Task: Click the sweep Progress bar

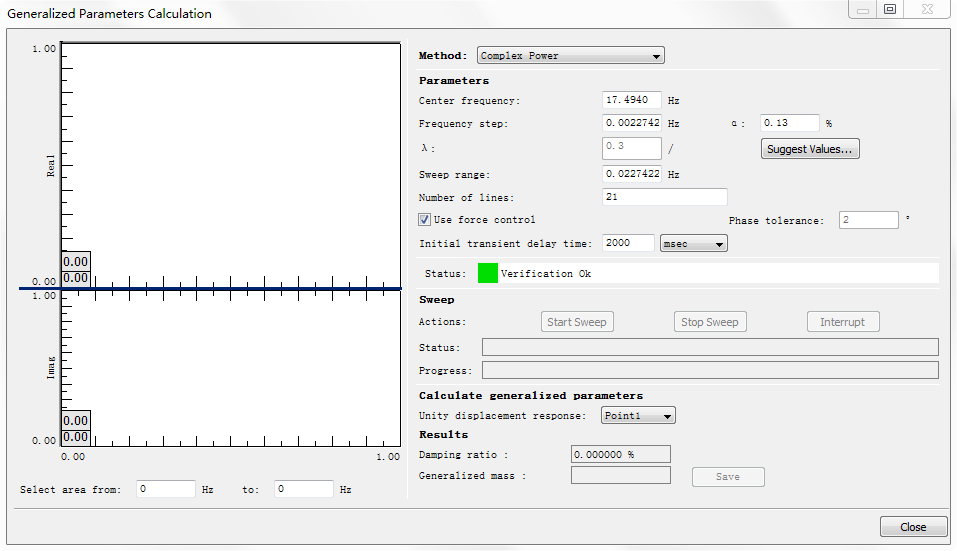Action: point(710,370)
